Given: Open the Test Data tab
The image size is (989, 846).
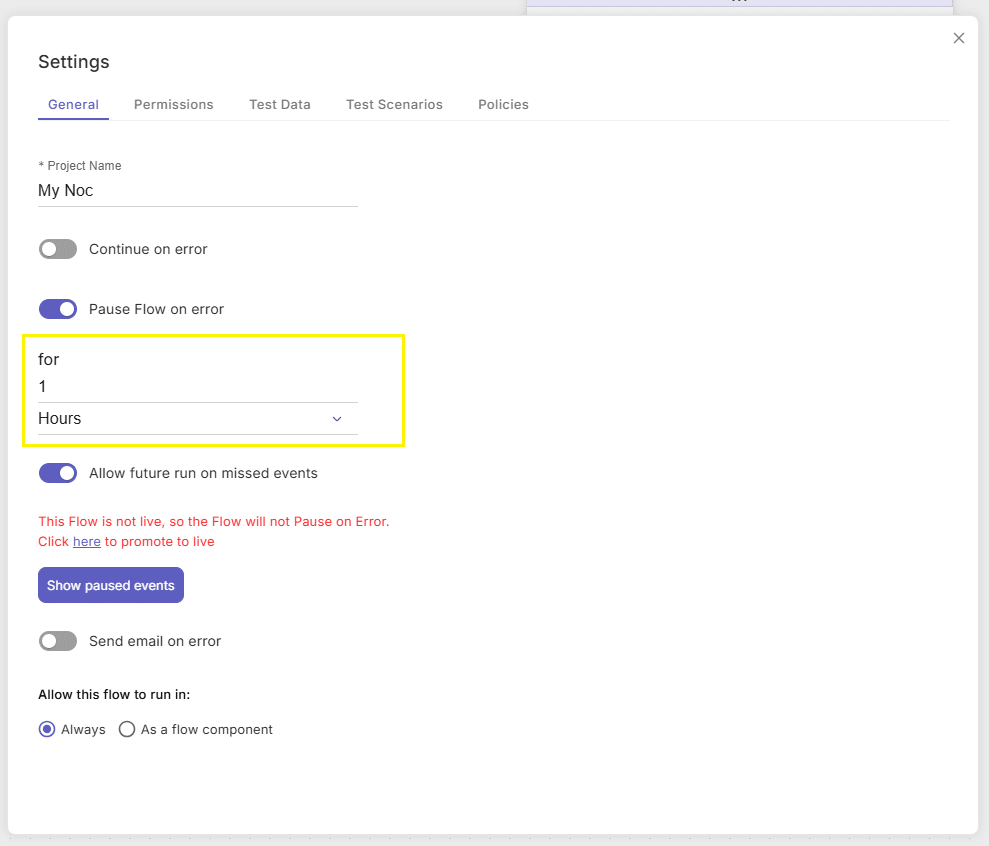Looking at the screenshot, I should [x=279, y=105].
